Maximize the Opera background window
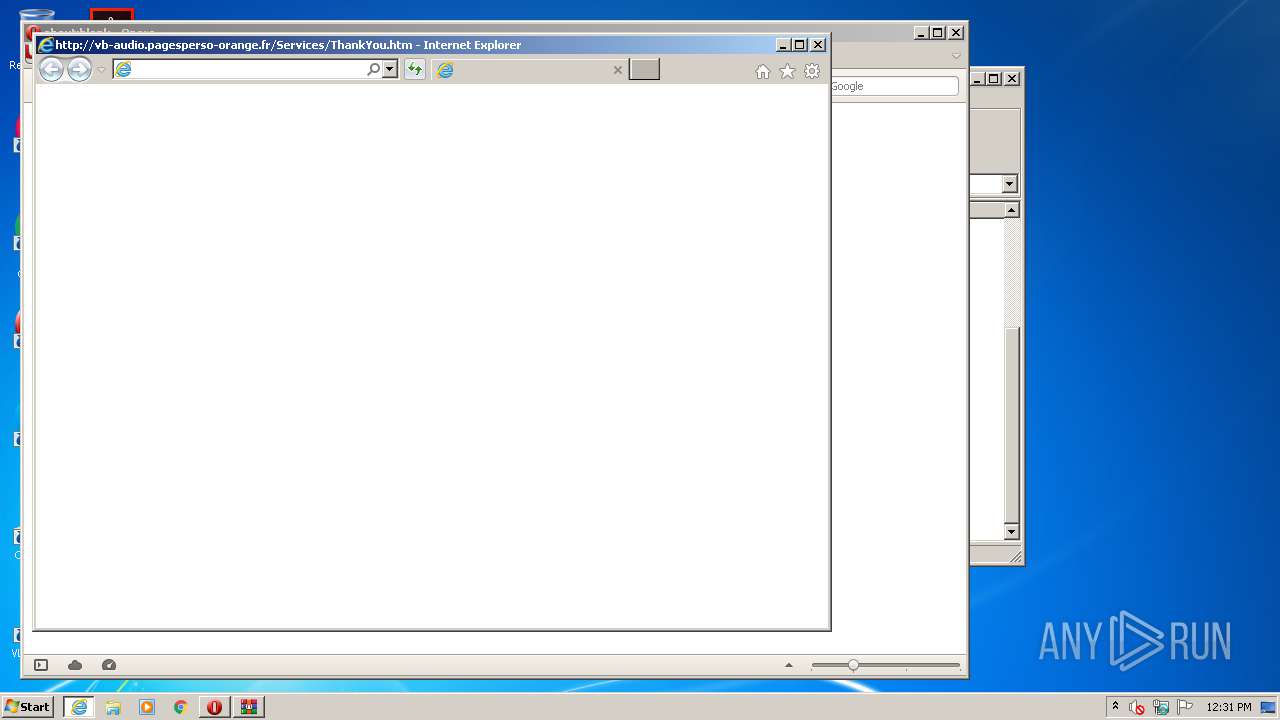Viewport: 1280px width, 720px height. pos(938,33)
